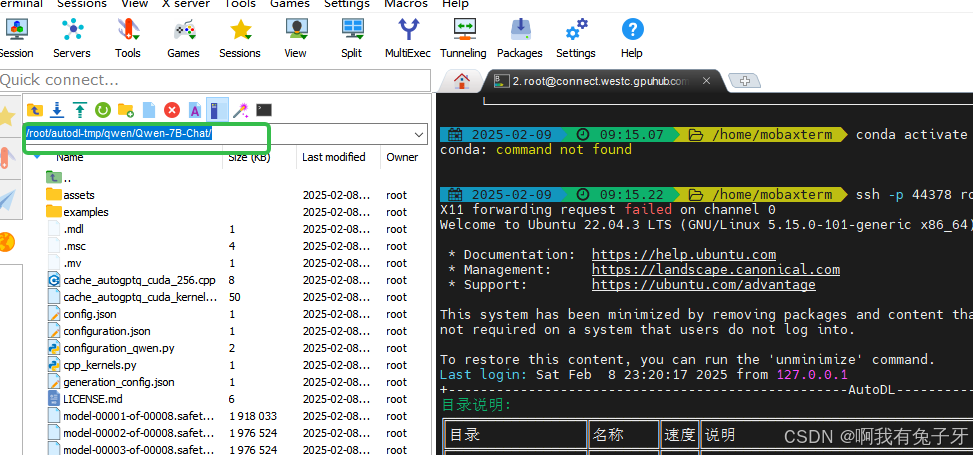973x455 pixels.
Task: Open the landscape.canonical.com link
Action: coord(715,269)
